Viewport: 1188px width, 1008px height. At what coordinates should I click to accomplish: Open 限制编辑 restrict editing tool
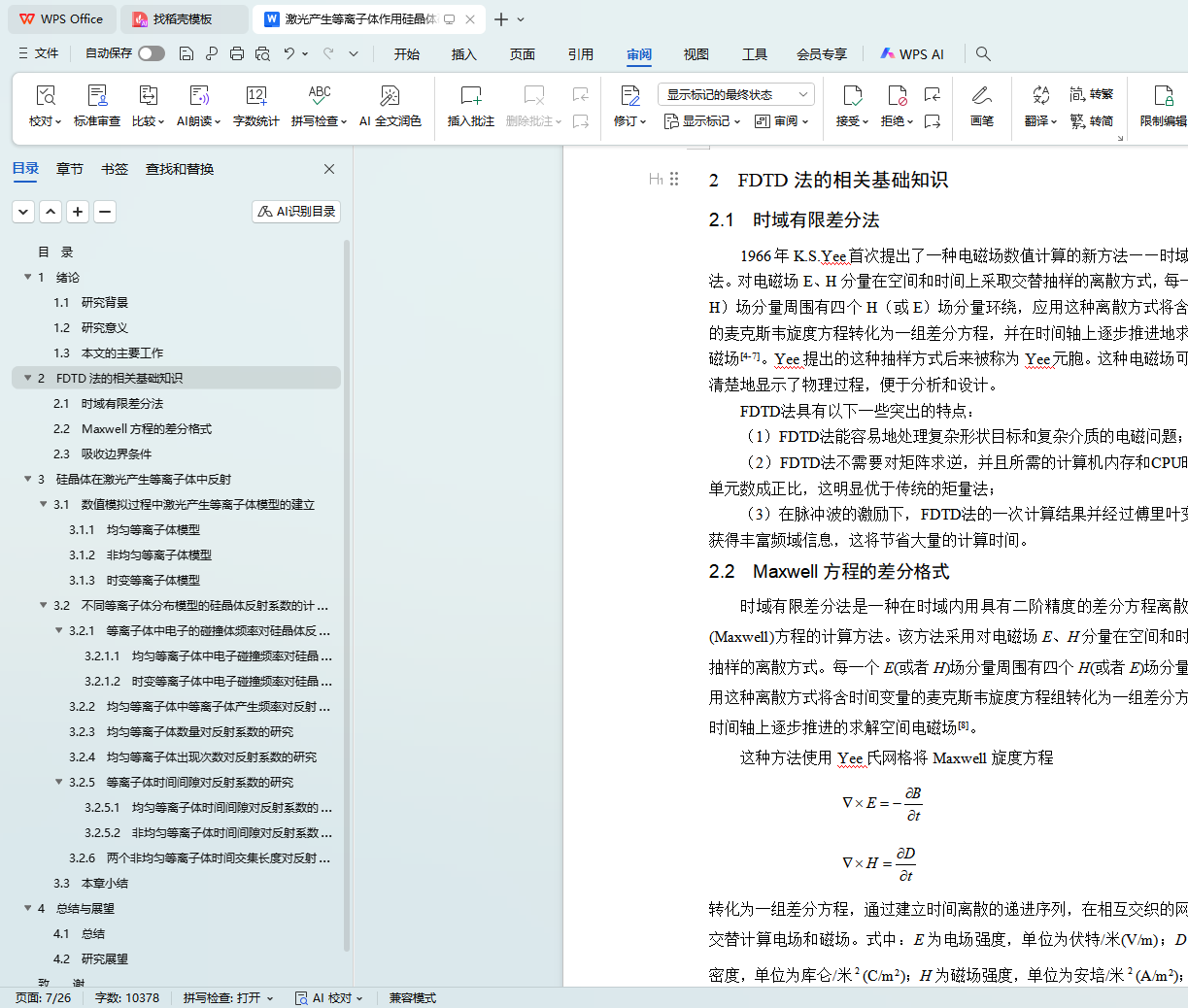coord(1163,105)
